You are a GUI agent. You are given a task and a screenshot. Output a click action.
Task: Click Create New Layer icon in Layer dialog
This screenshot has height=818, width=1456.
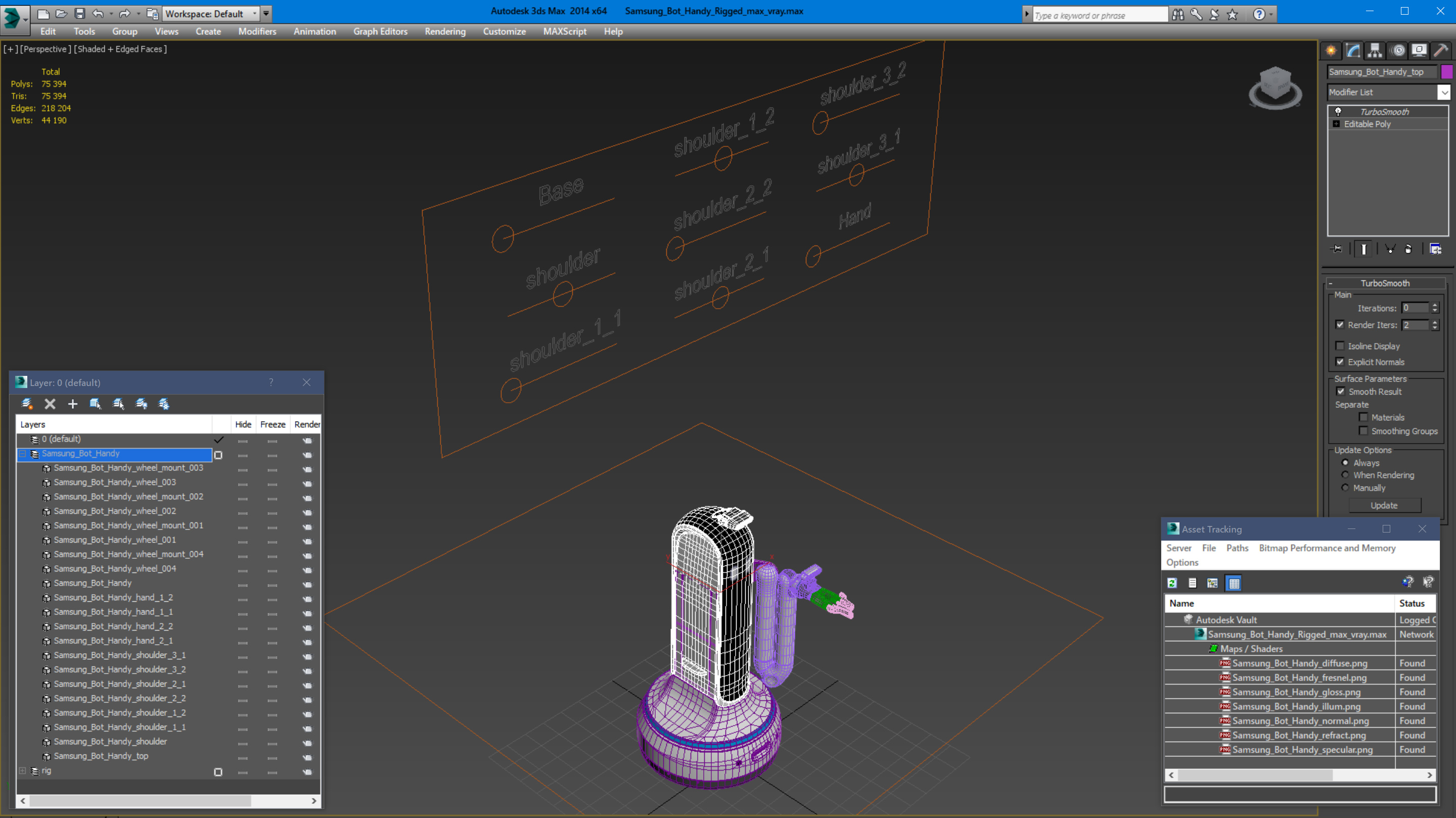pyautogui.click(x=27, y=403)
